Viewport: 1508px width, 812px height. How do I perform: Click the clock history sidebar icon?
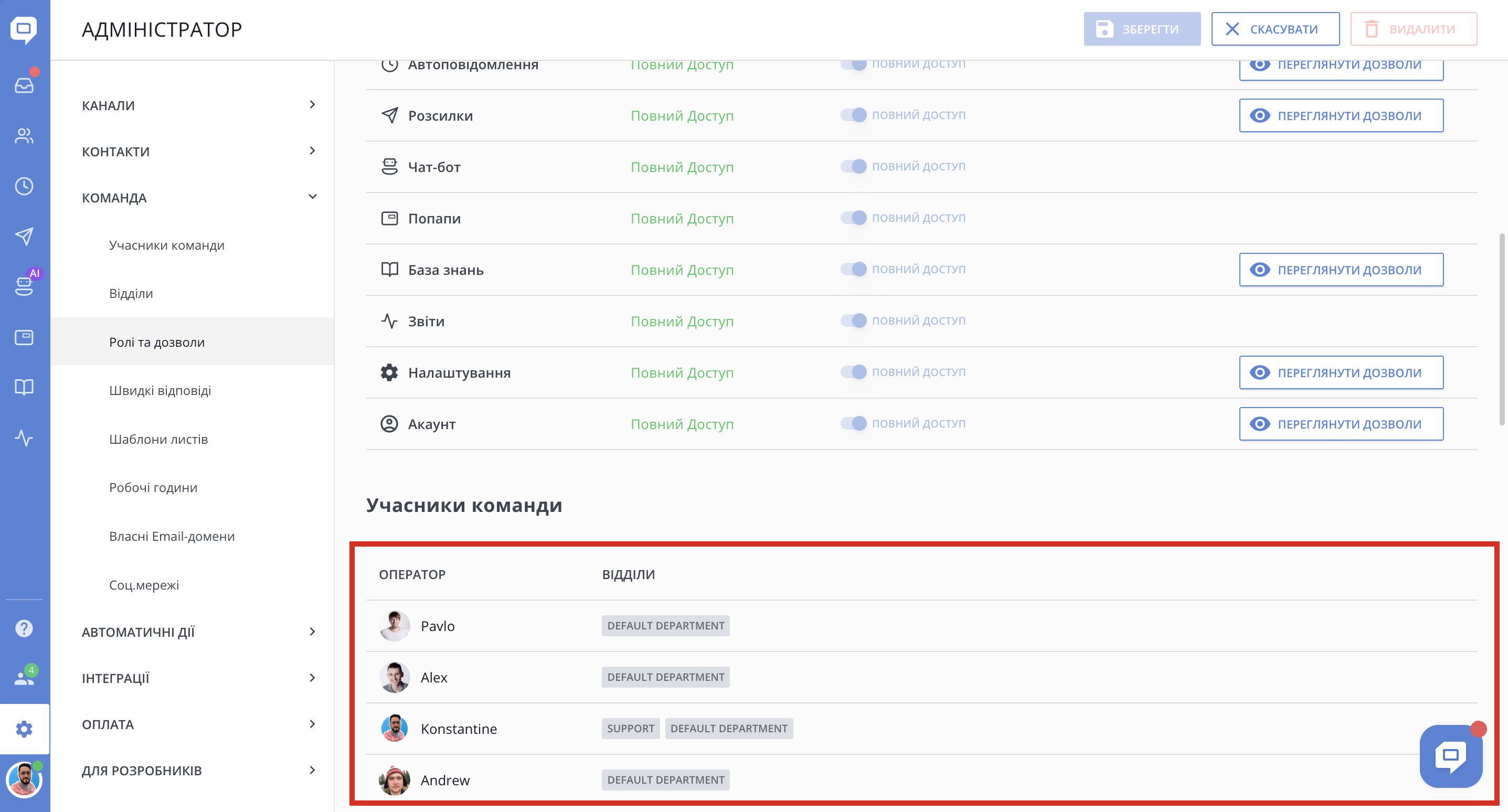pyautogui.click(x=24, y=186)
